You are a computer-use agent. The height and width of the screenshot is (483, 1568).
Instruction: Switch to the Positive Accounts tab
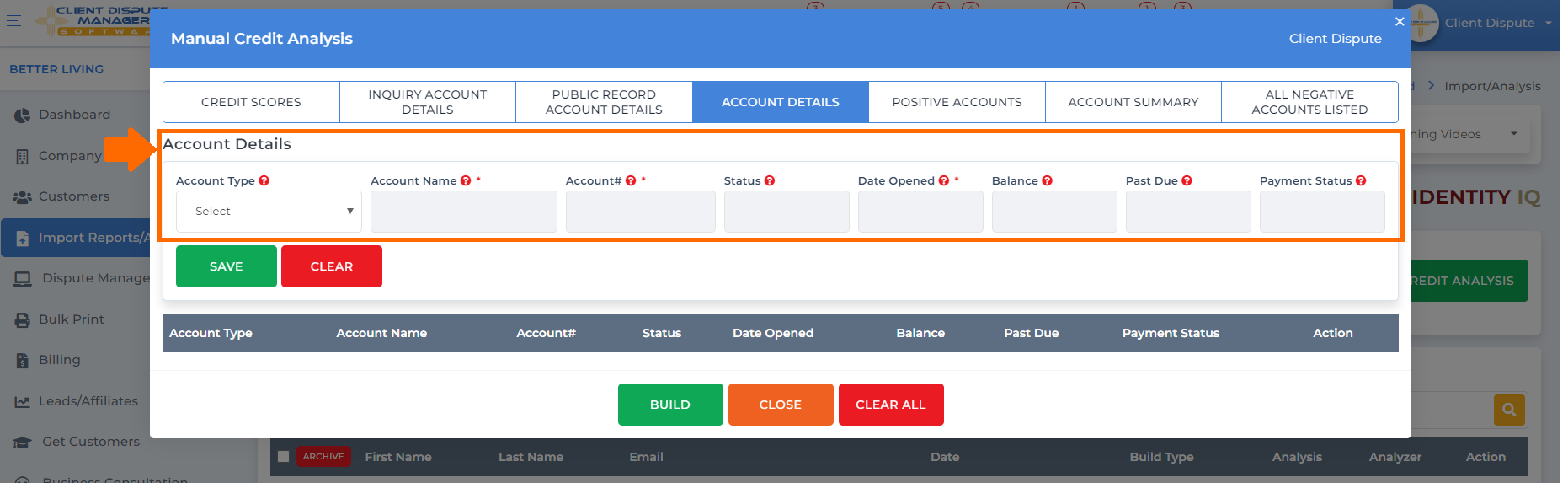[x=957, y=102]
